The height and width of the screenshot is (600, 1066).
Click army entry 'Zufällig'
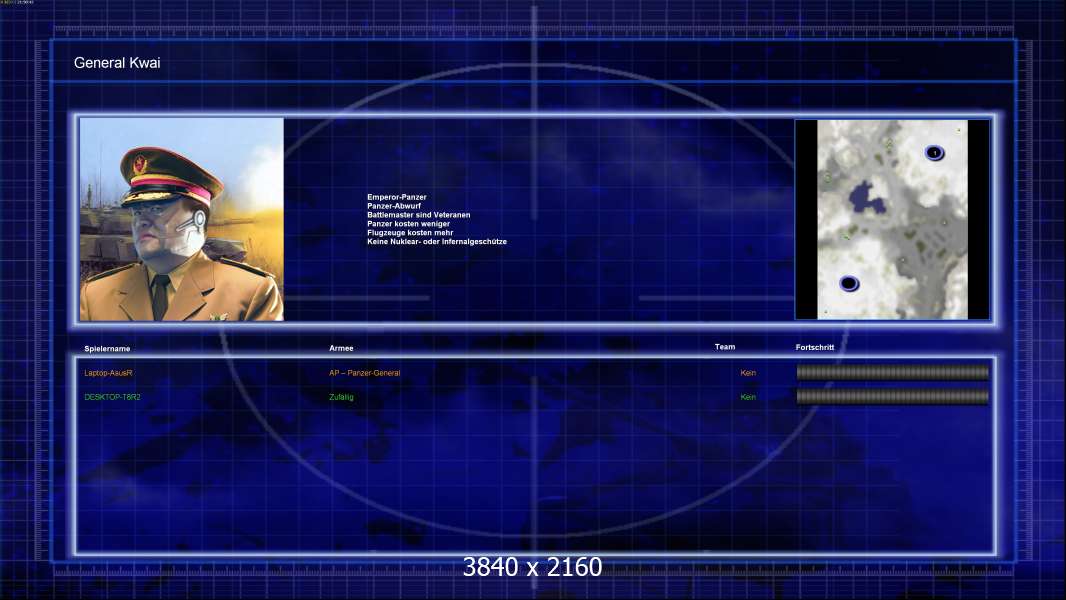point(341,397)
